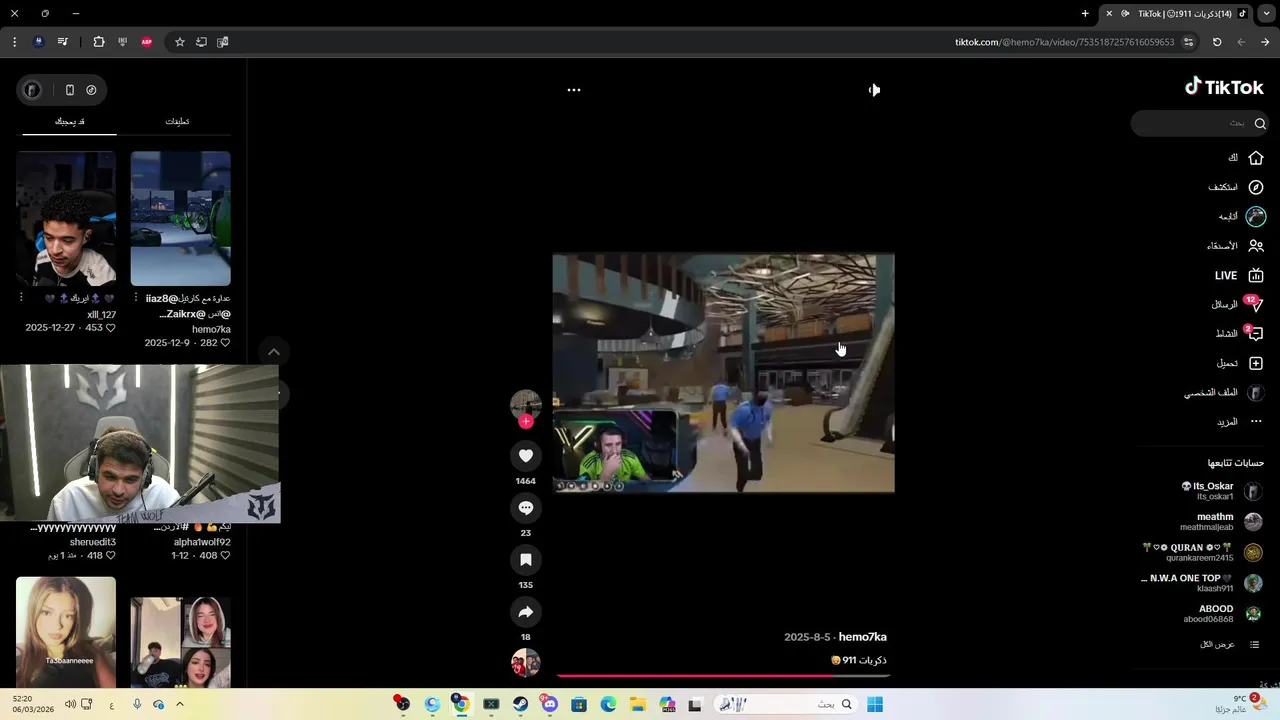Open the Explore compass icon in sidebar
This screenshot has width=1280, height=720.
tap(1256, 187)
